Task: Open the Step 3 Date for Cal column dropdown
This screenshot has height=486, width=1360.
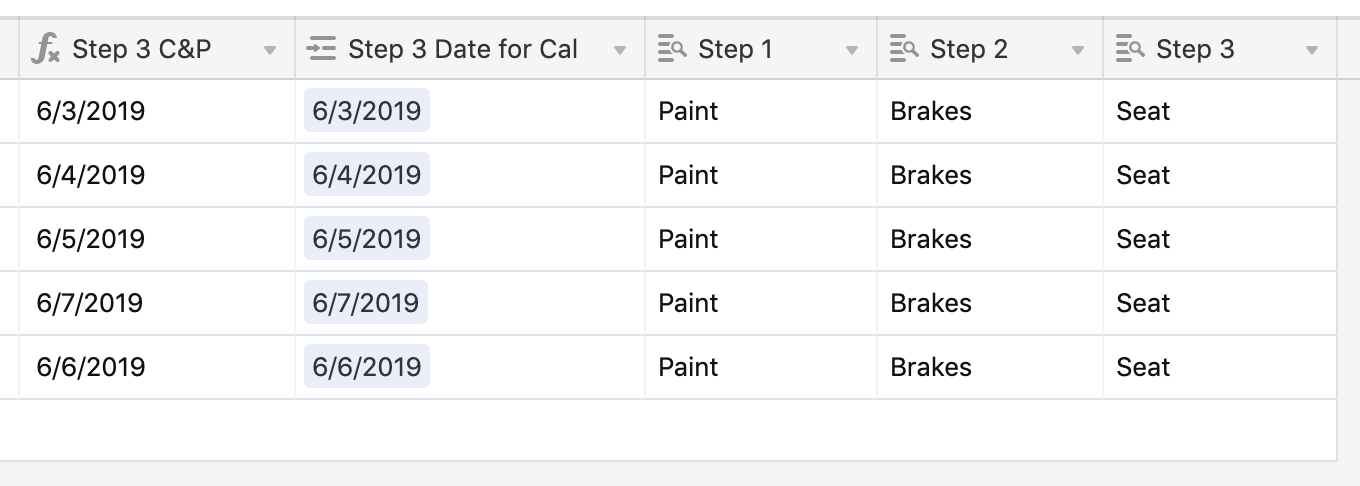Action: (x=620, y=50)
